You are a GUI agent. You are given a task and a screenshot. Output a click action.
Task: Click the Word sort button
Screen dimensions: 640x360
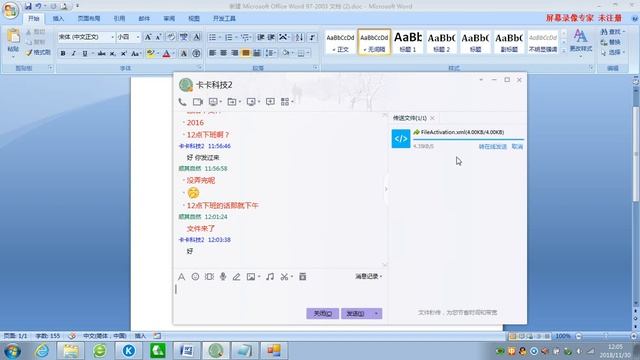click(299, 37)
